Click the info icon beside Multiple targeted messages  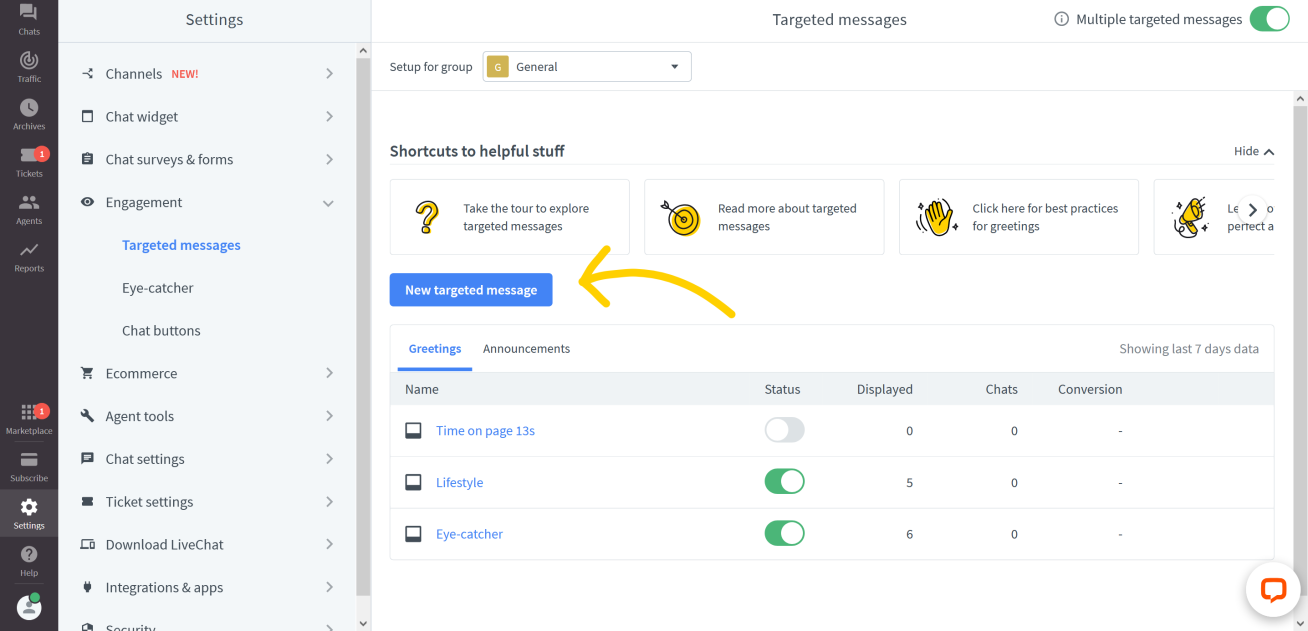coord(1062,19)
